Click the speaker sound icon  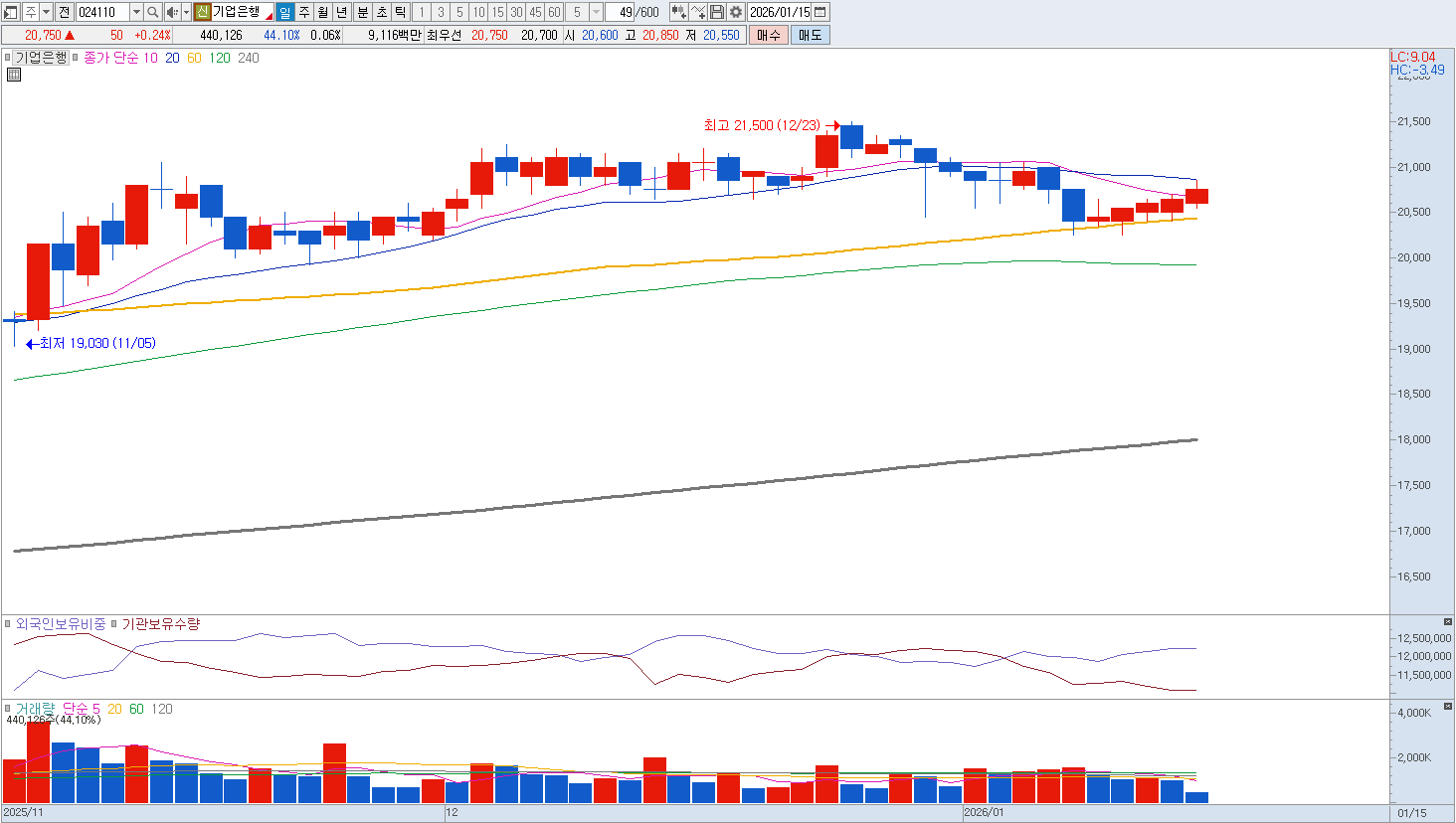[171, 12]
